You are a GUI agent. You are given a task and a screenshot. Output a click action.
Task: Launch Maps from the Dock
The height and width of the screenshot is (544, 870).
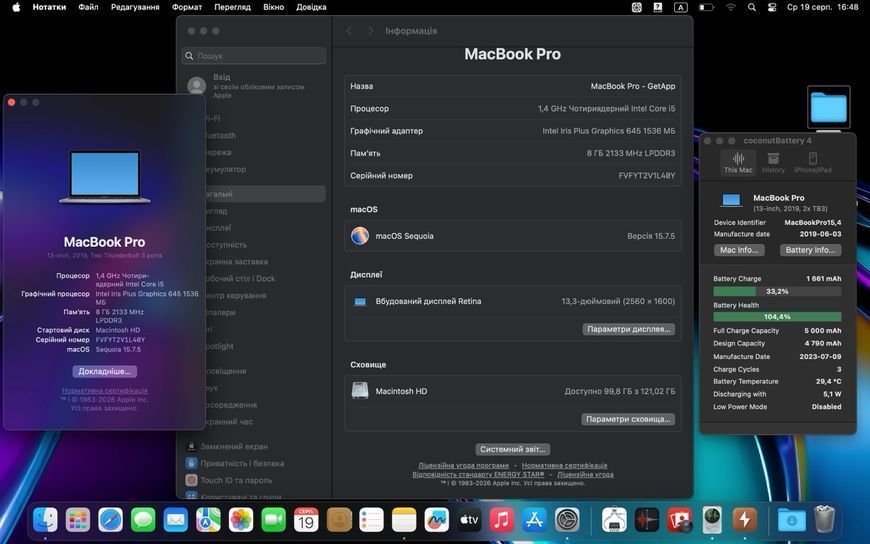tap(208, 520)
